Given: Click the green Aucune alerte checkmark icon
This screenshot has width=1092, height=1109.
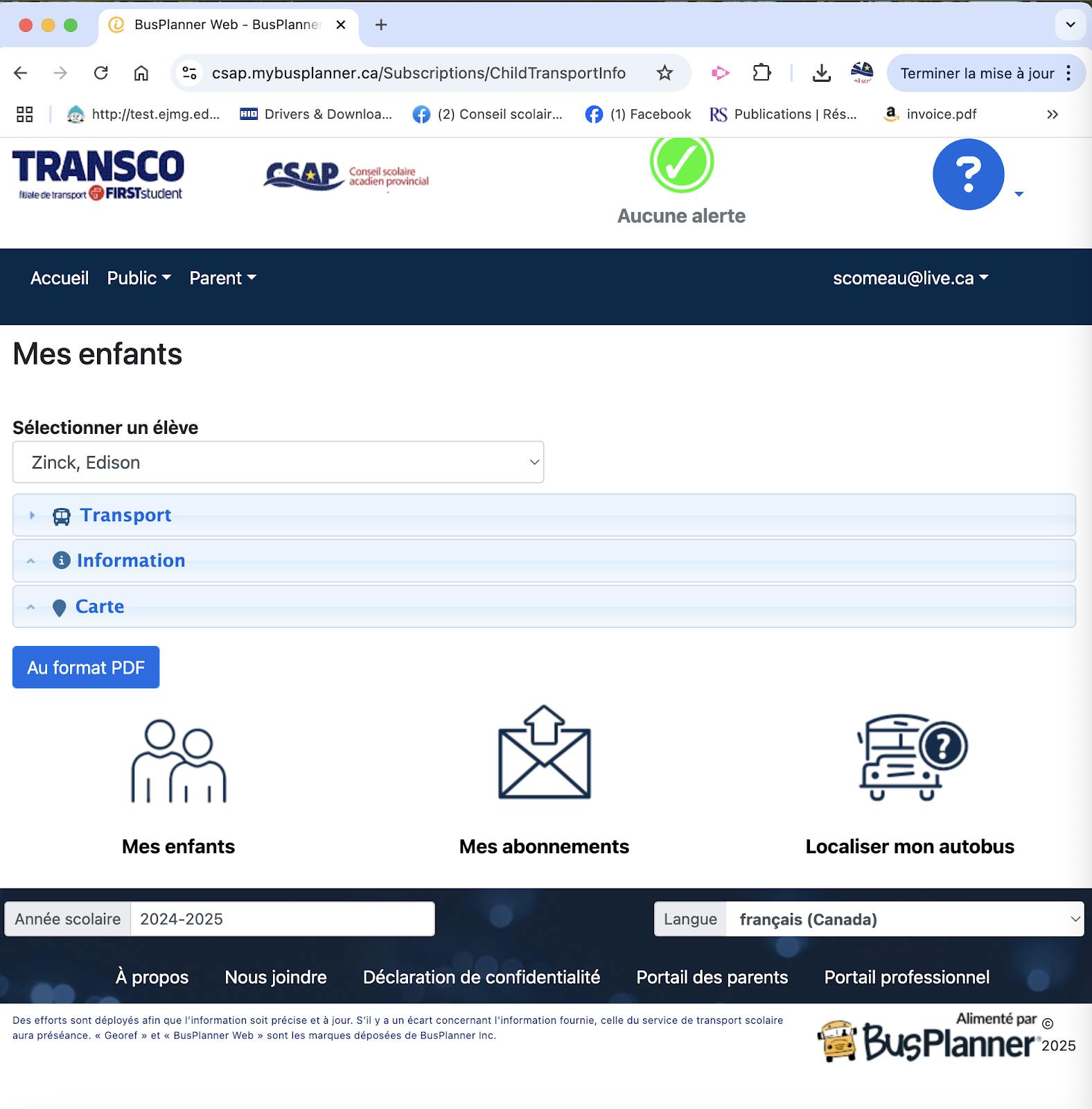Looking at the screenshot, I should pyautogui.click(x=682, y=164).
